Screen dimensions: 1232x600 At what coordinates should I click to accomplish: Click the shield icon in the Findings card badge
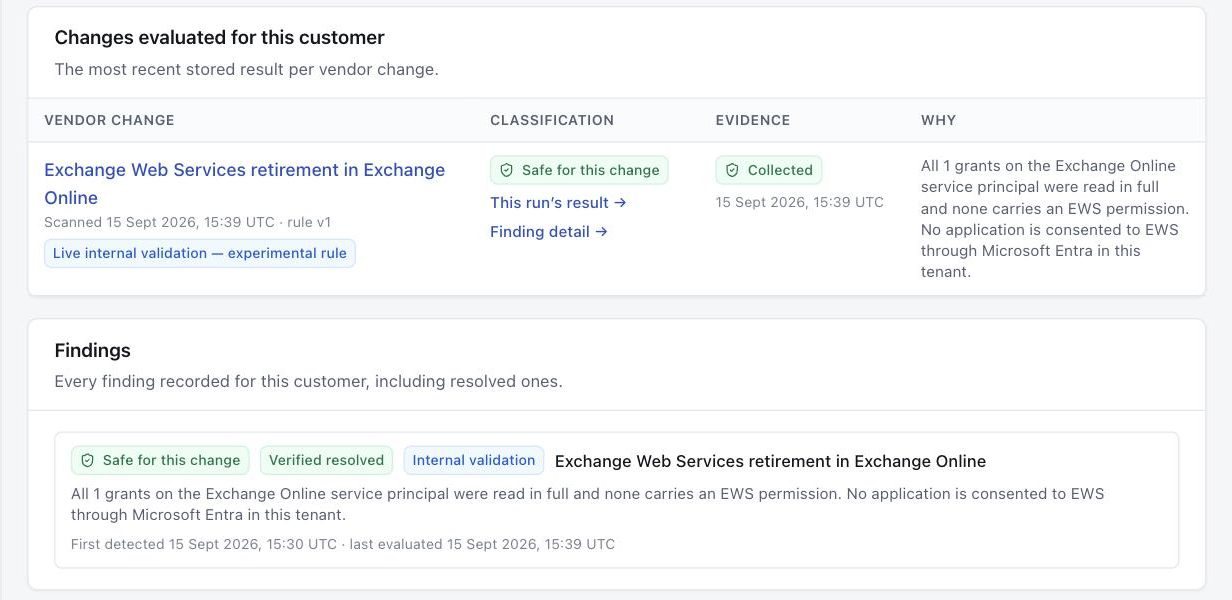click(88, 460)
